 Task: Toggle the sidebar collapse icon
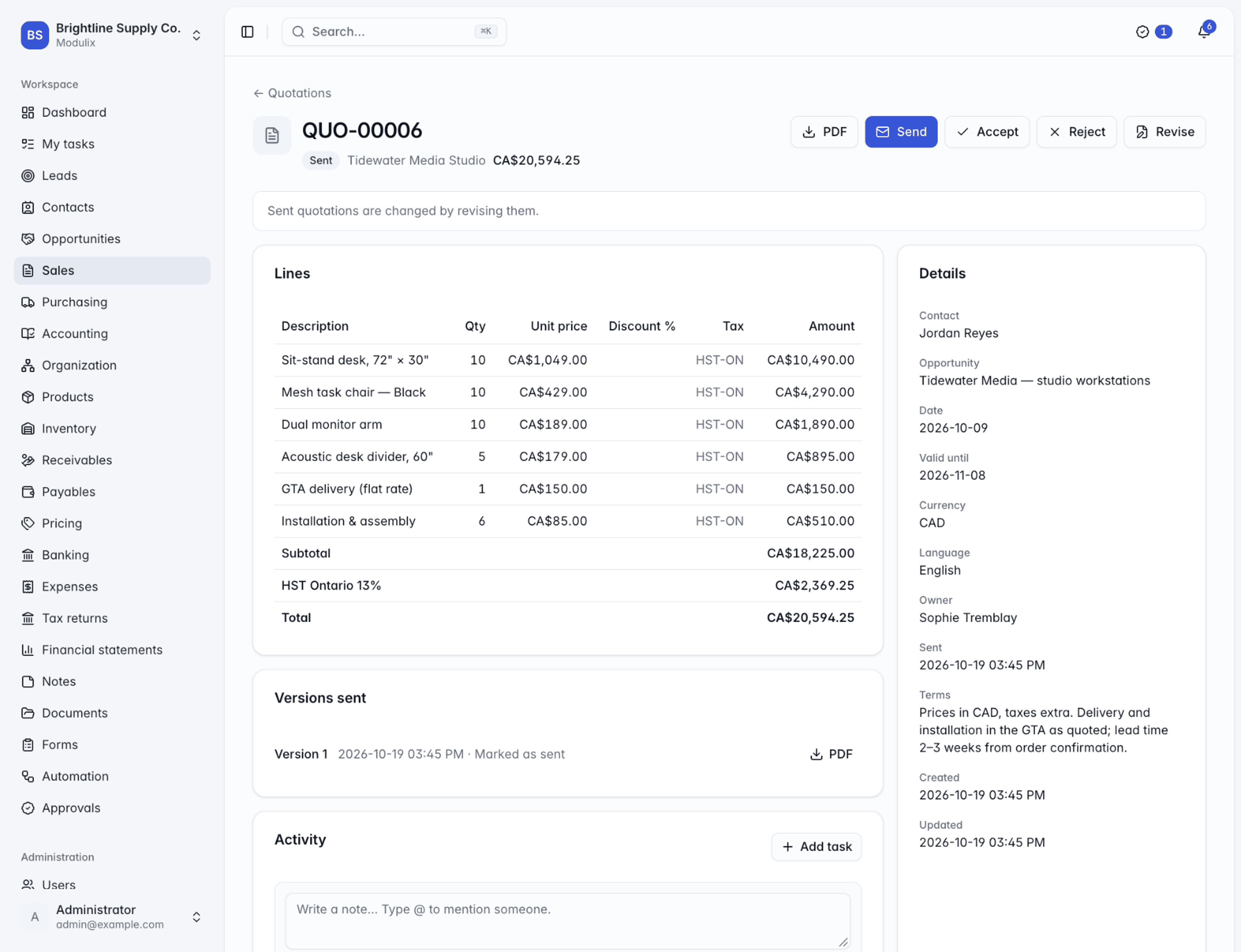[x=247, y=32]
